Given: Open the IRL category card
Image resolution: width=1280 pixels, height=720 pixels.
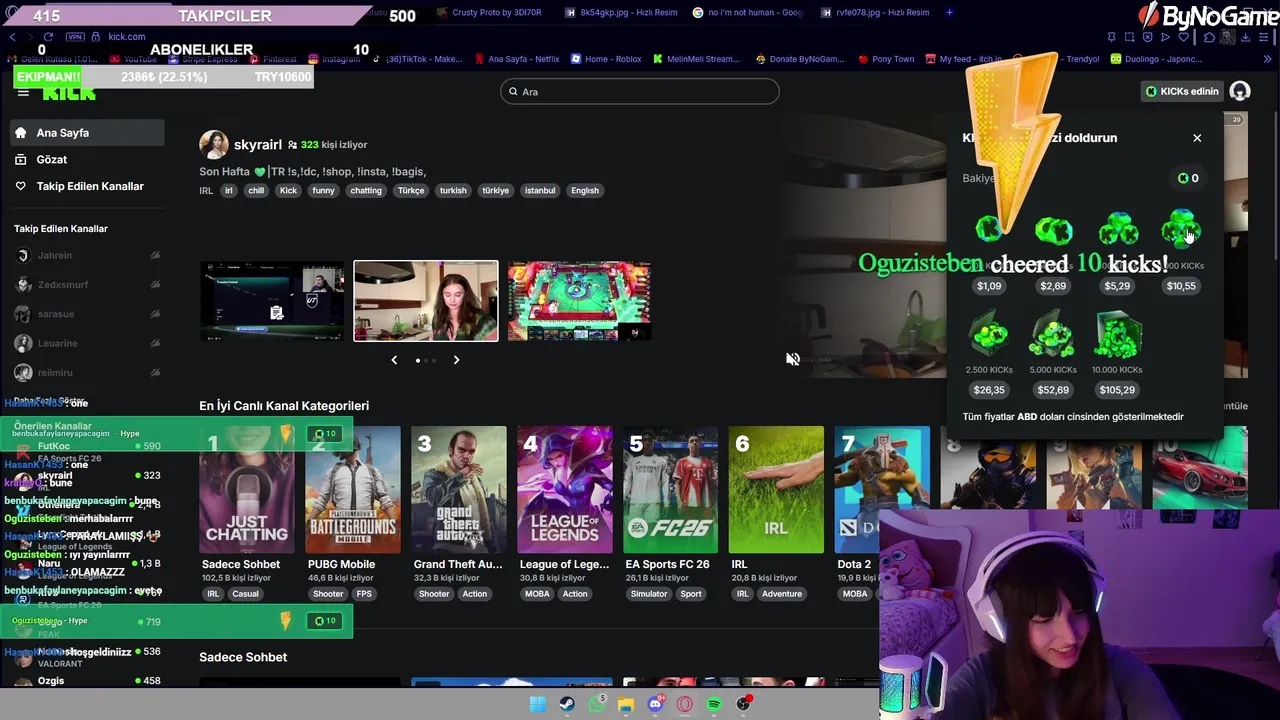Looking at the screenshot, I should 777,490.
